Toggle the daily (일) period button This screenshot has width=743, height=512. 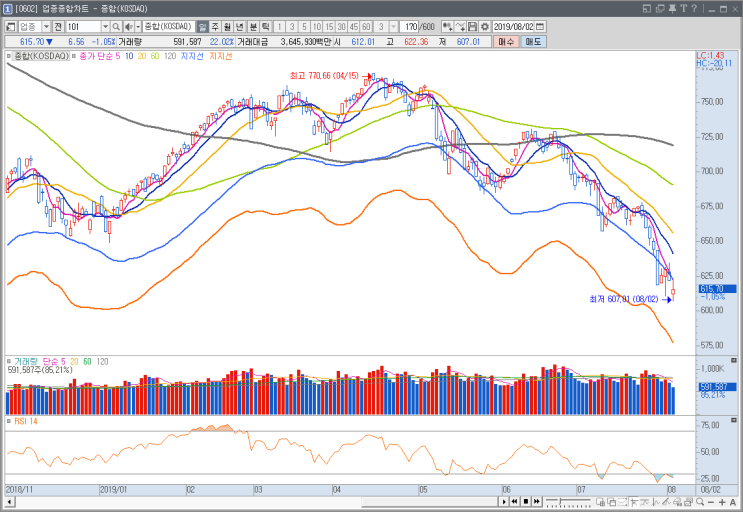tap(202, 27)
